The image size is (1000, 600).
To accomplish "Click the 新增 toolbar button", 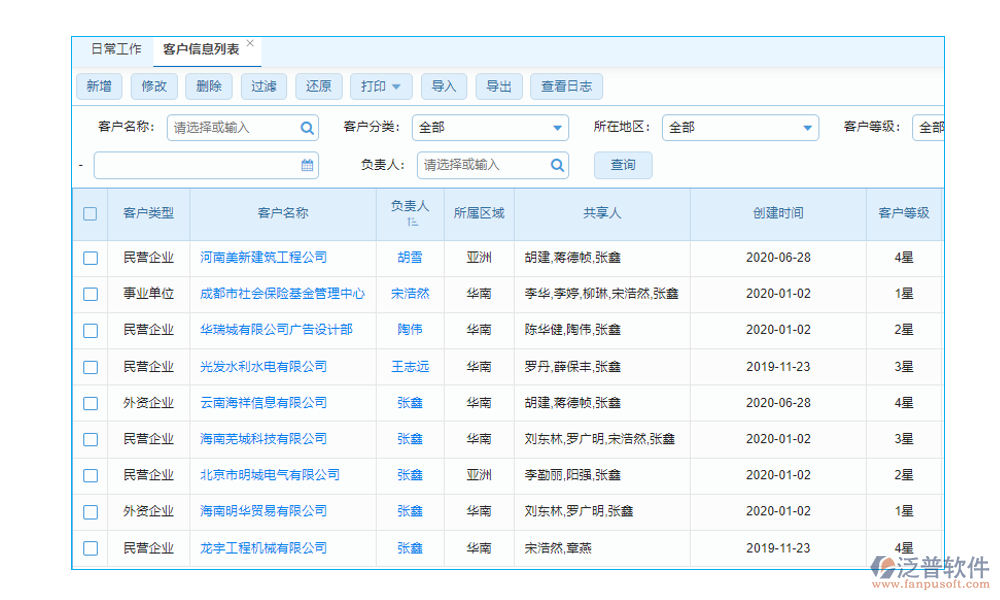I will pos(99,86).
